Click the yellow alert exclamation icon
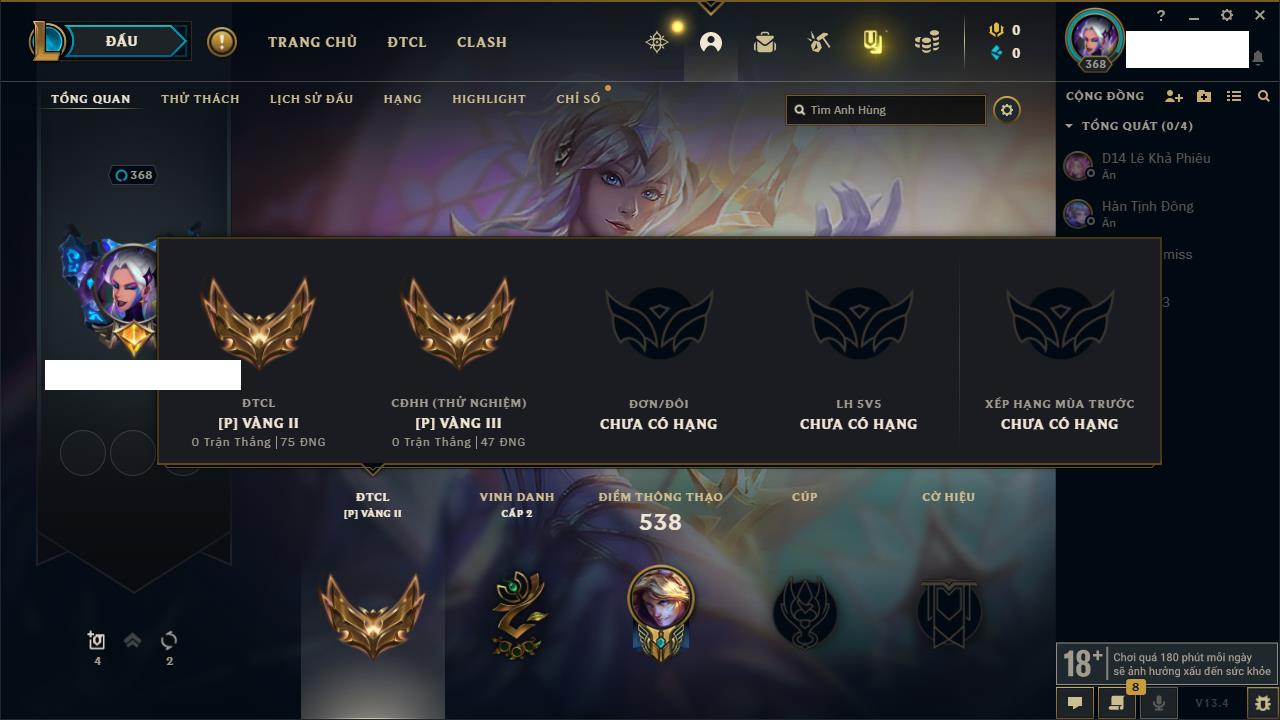Viewport: 1280px width, 720px height. click(222, 42)
